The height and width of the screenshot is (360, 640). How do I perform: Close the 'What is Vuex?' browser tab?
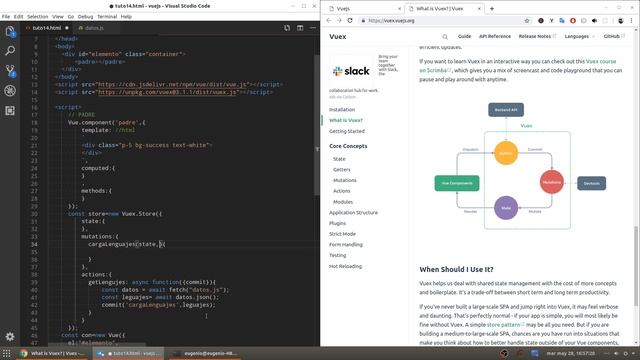[479, 9]
